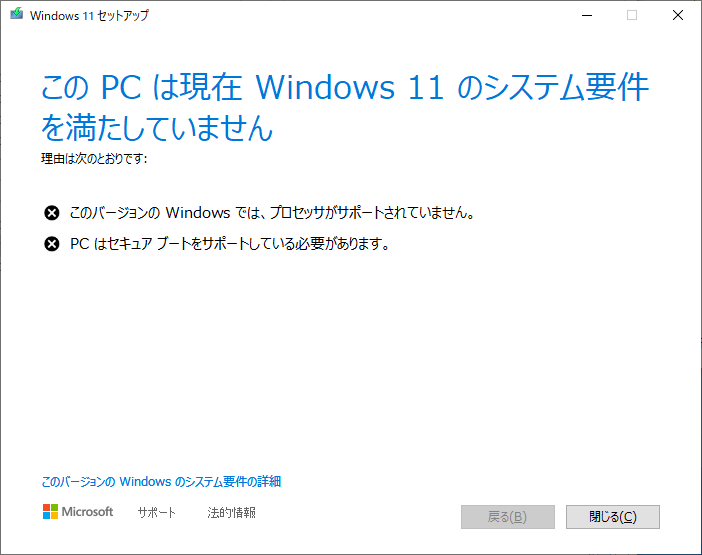
Task: Minimize the Windows 11 Setup window
Action: (587, 15)
